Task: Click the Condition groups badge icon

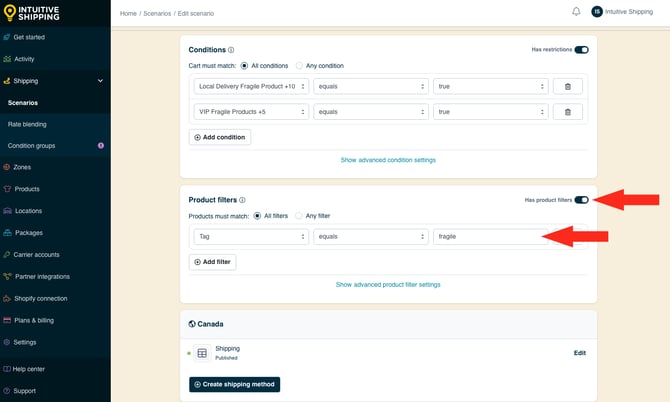Action: 101,146
